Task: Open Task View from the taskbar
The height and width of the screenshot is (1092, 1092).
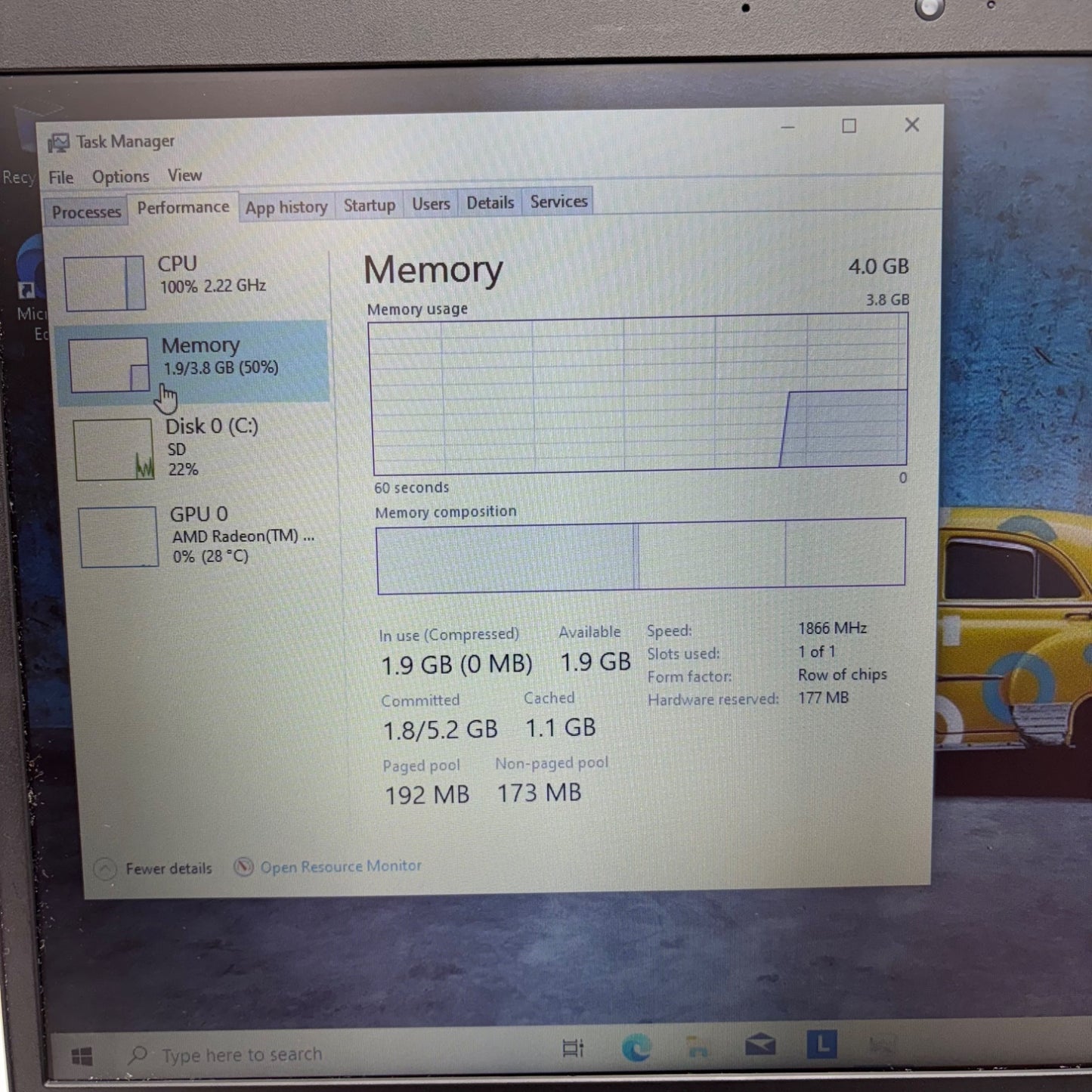Action: (x=574, y=1048)
